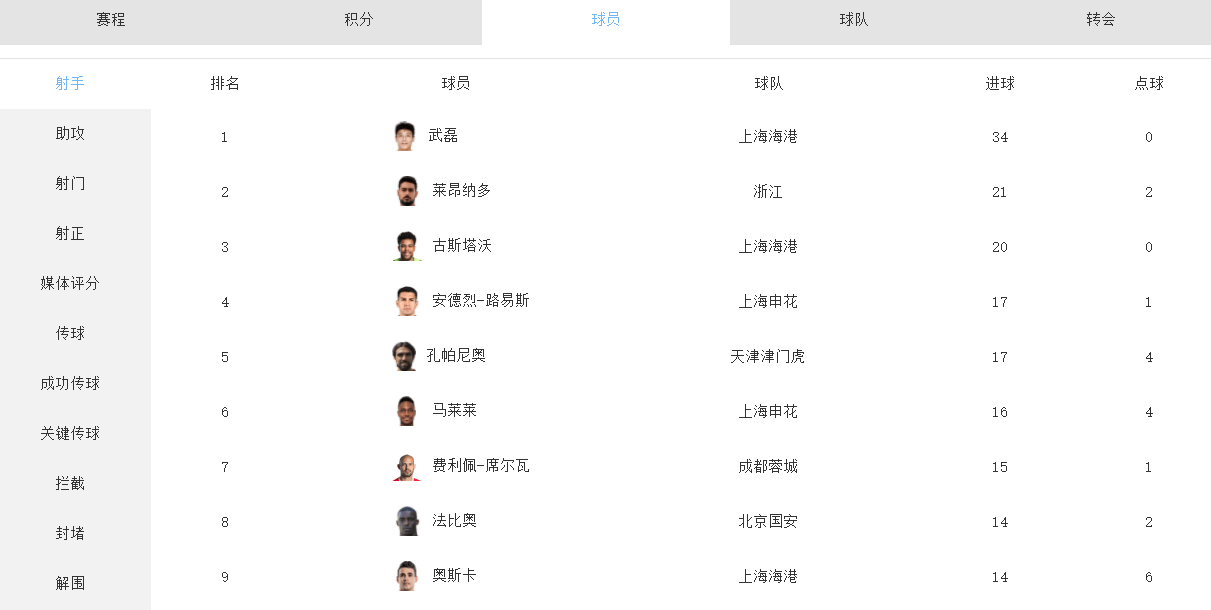Click 费利佩-席尔瓦's player photo
This screenshot has height=610, width=1211.
point(406,466)
